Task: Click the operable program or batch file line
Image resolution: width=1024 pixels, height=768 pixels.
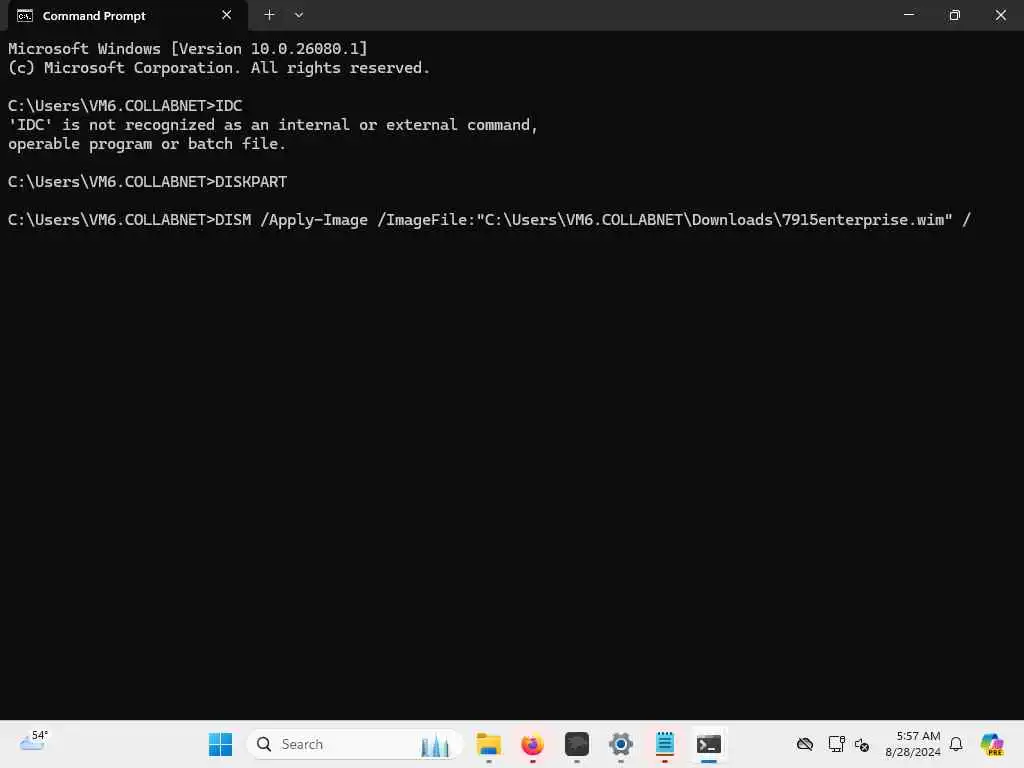Action: [x=147, y=144]
